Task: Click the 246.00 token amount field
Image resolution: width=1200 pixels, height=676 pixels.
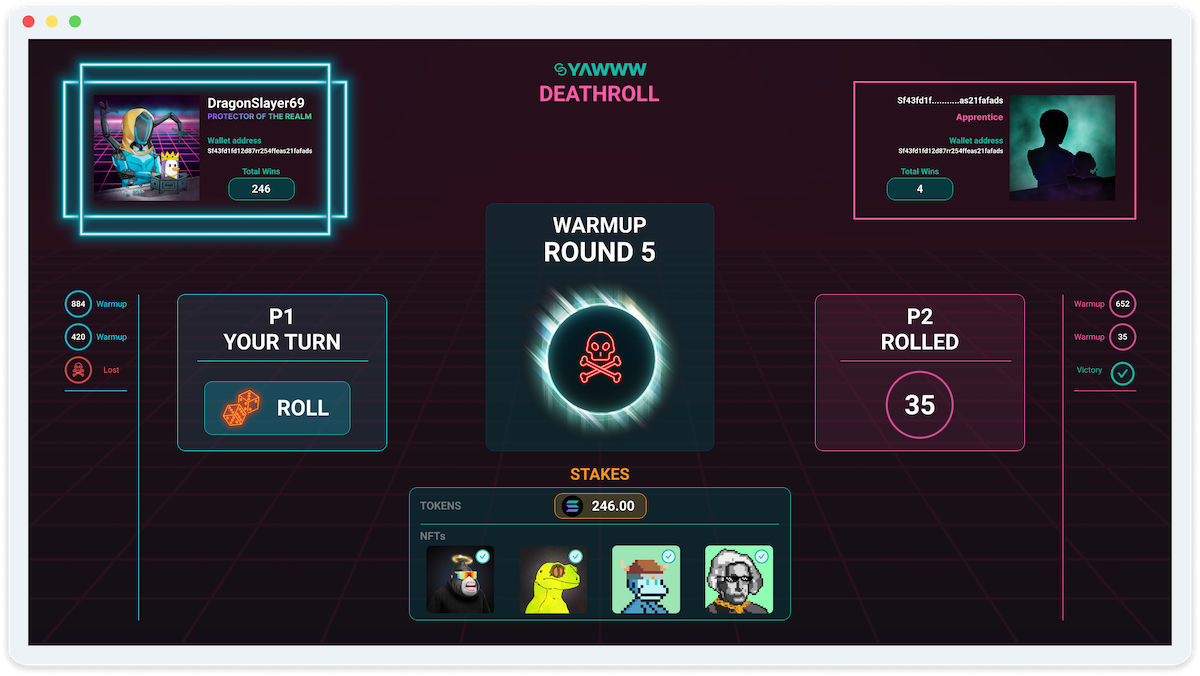Action: (612, 506)
